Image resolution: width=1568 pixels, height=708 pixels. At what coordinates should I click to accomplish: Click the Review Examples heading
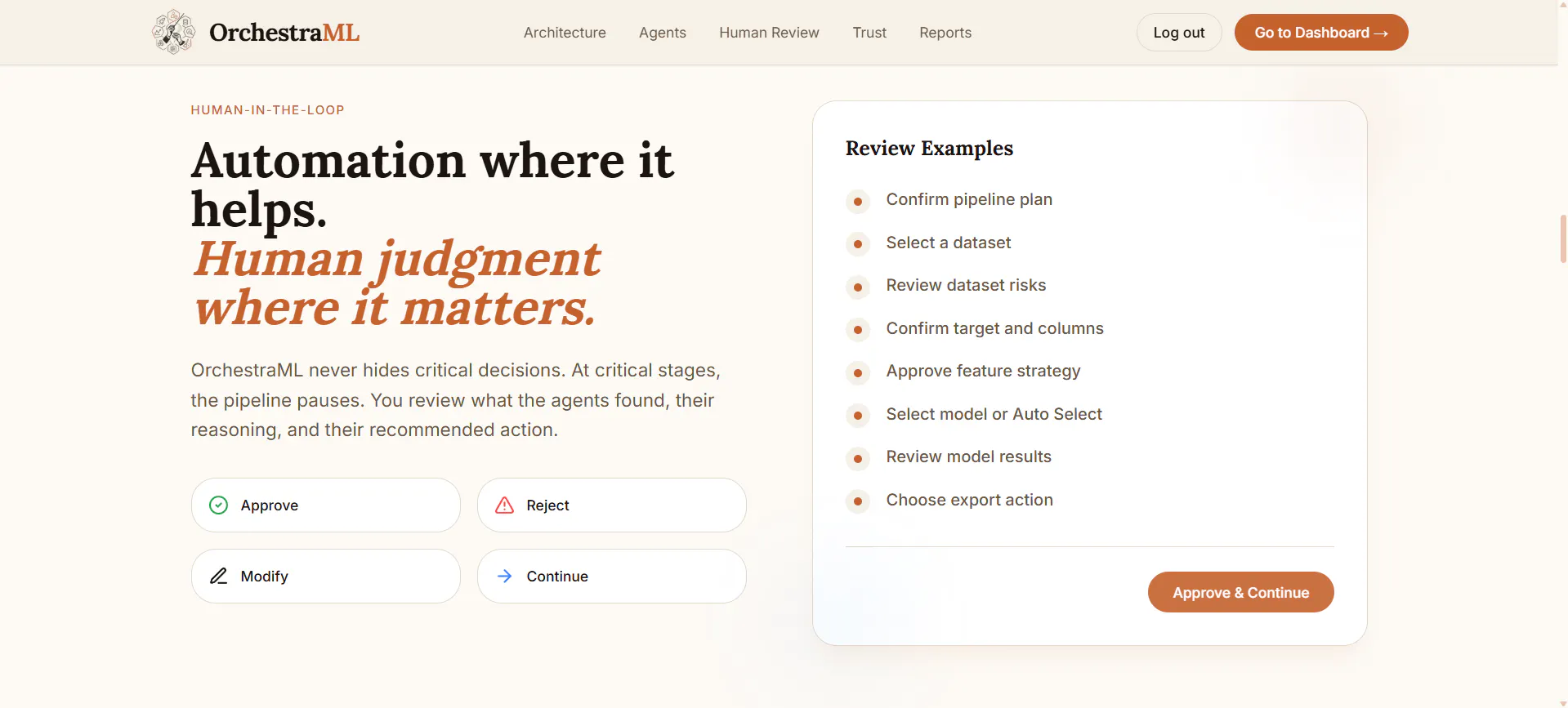click(929, 149)
